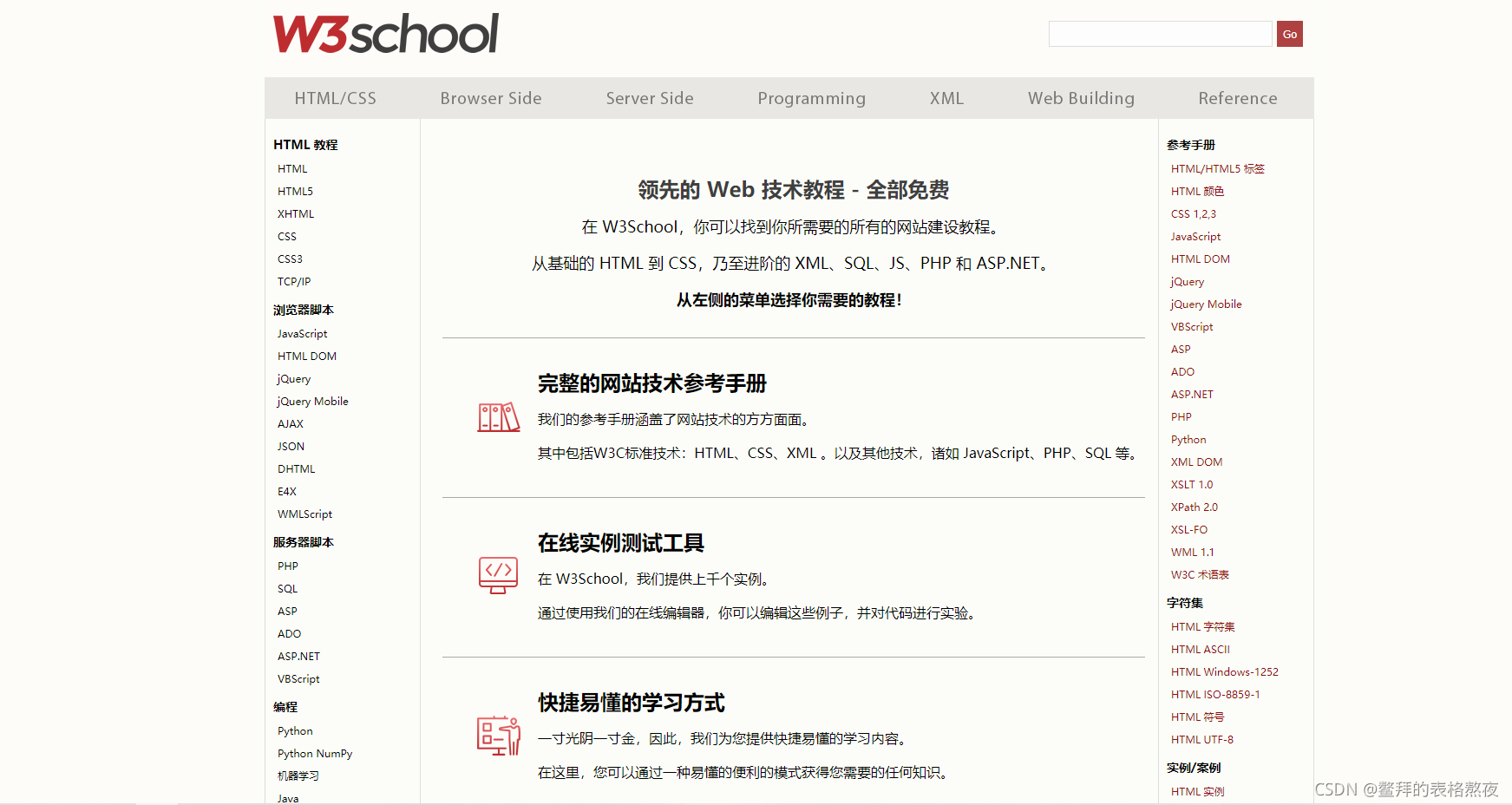Go to the XPath 2.0 reference
1512x805 pixels.
[1195, 507]
